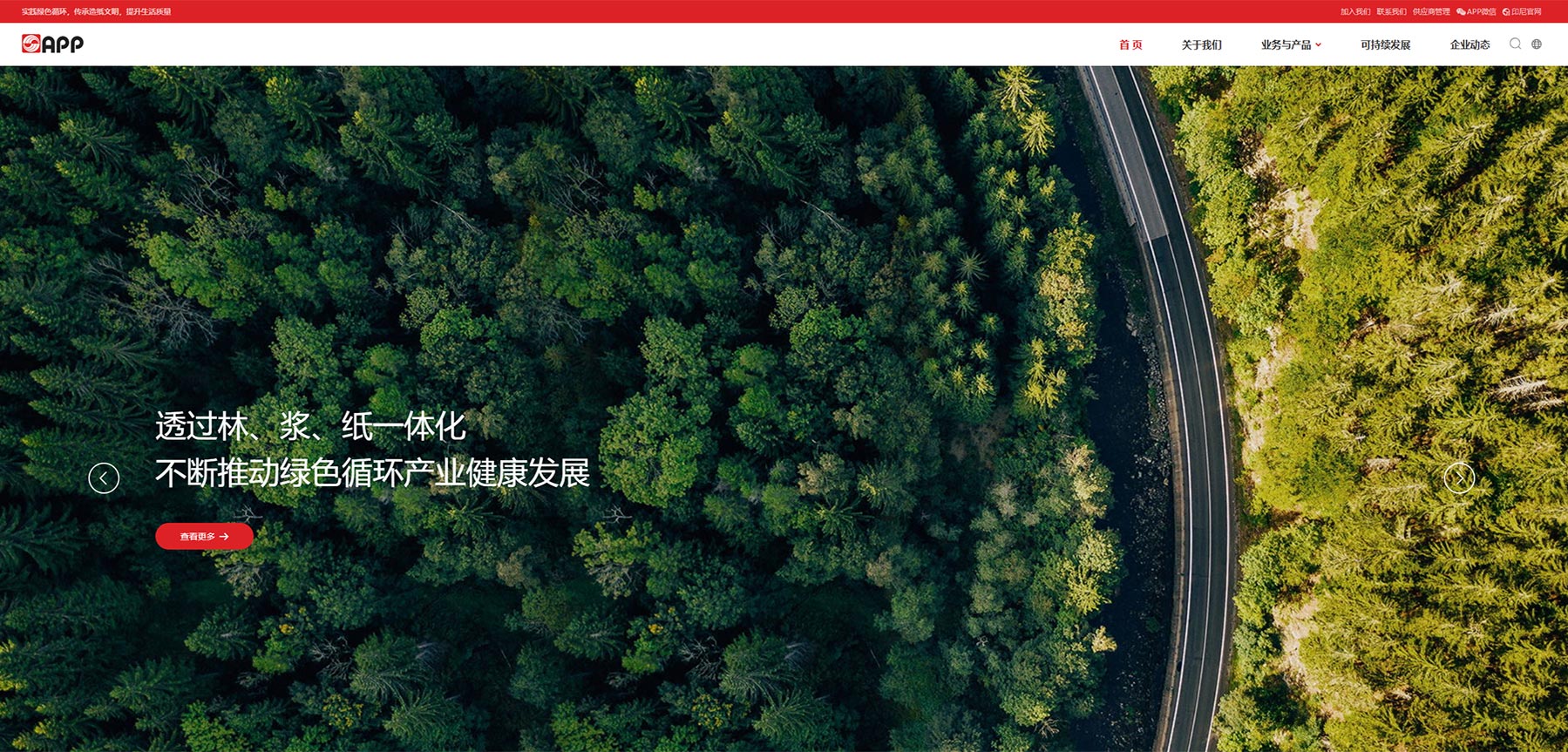Open the 企业动态 section
The image size is (1568, 752).
point(1470,44)
